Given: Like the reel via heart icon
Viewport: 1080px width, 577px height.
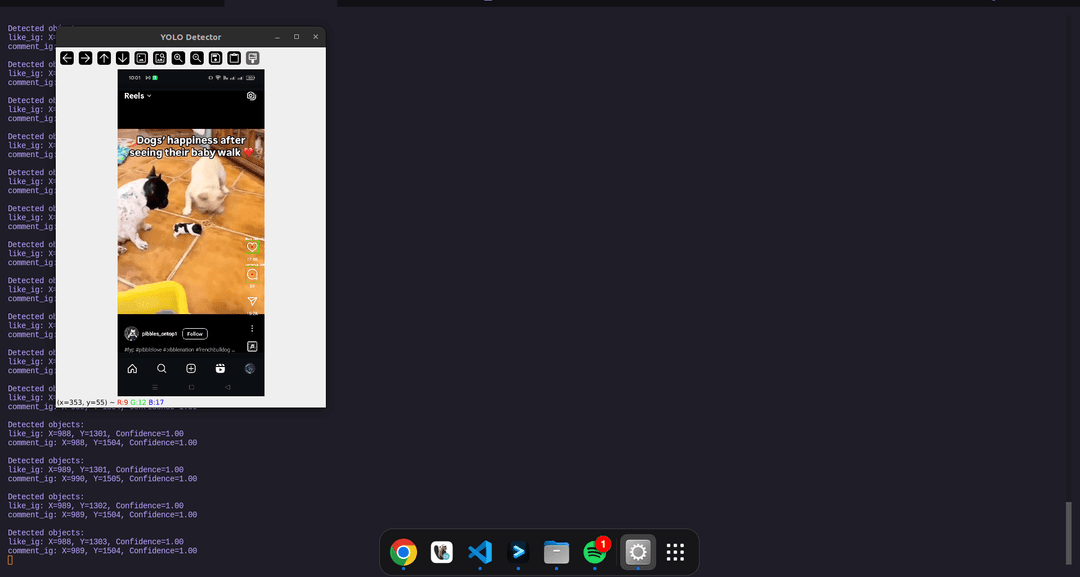Looking at the screenshot, I should [x=252, y=247].
